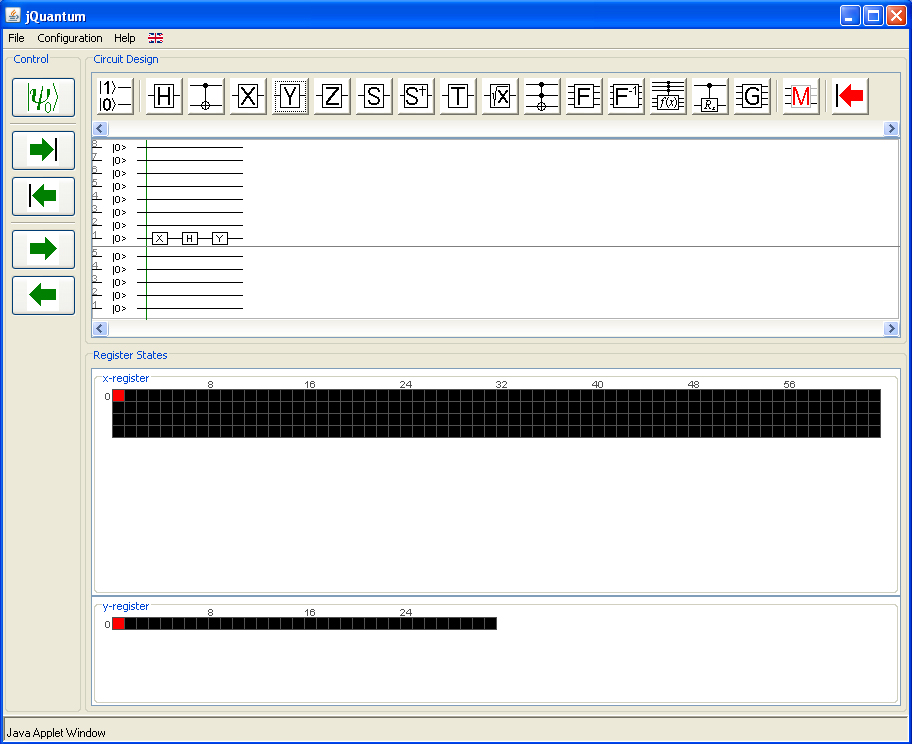Step forward one gate with green arrow
The height and width of the screenshot is (744, 912).
[44, 249]
